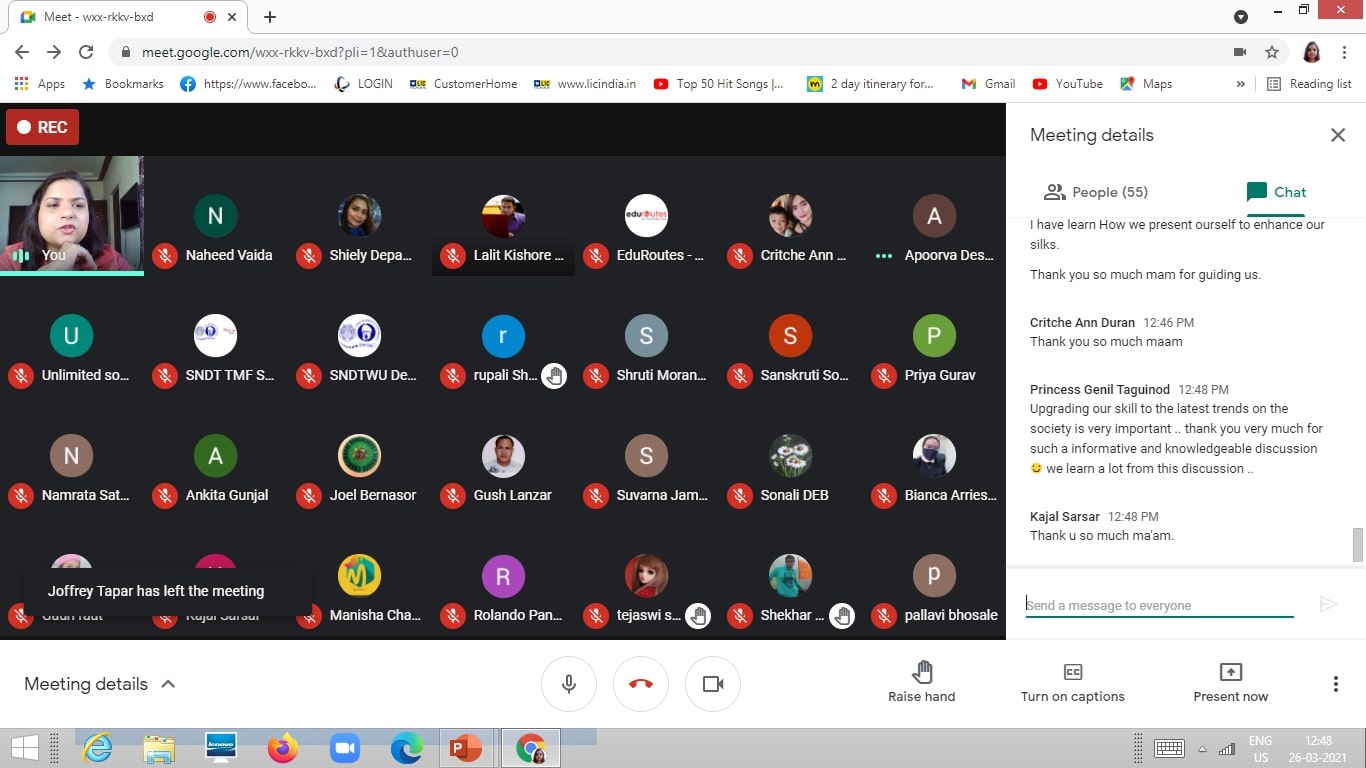Open the three-dot more options menu
The height and width of the screenshot is (768, 1366).
click(1335, 684)
